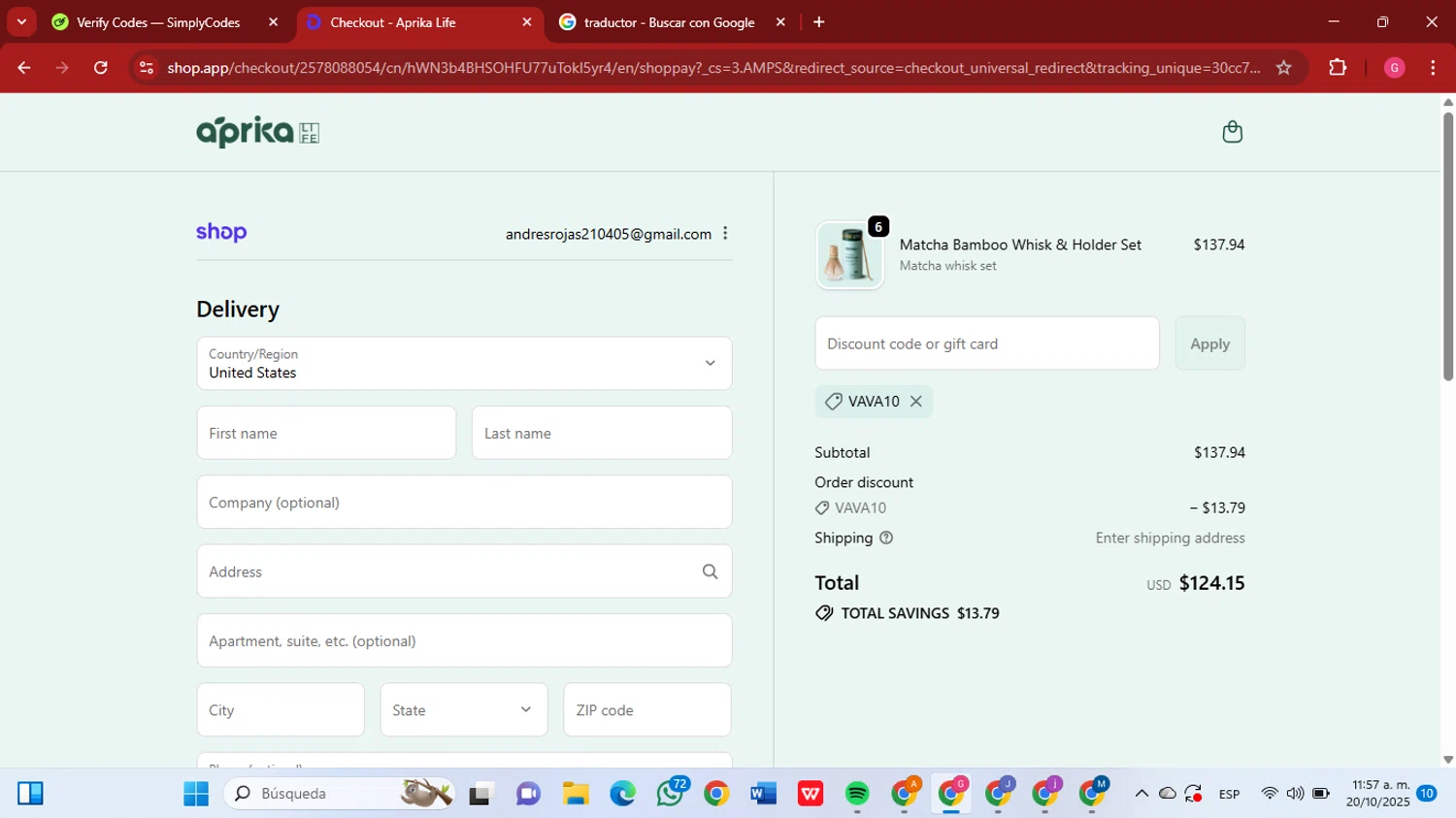
Task: Reload the checkout page
Action: pyautogui.click(x=101, y=68)
